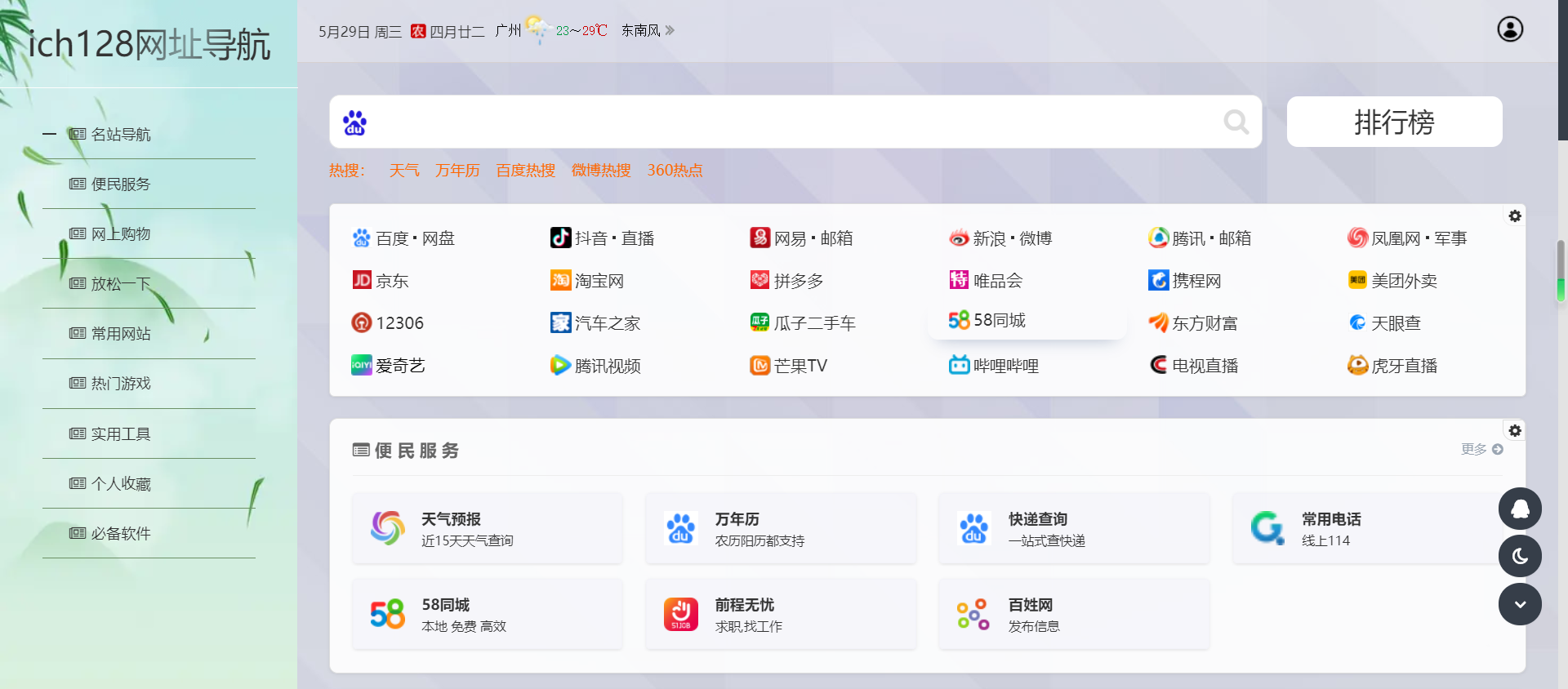
Task: Open 拼多多 site link
Action: pos(786,281)
